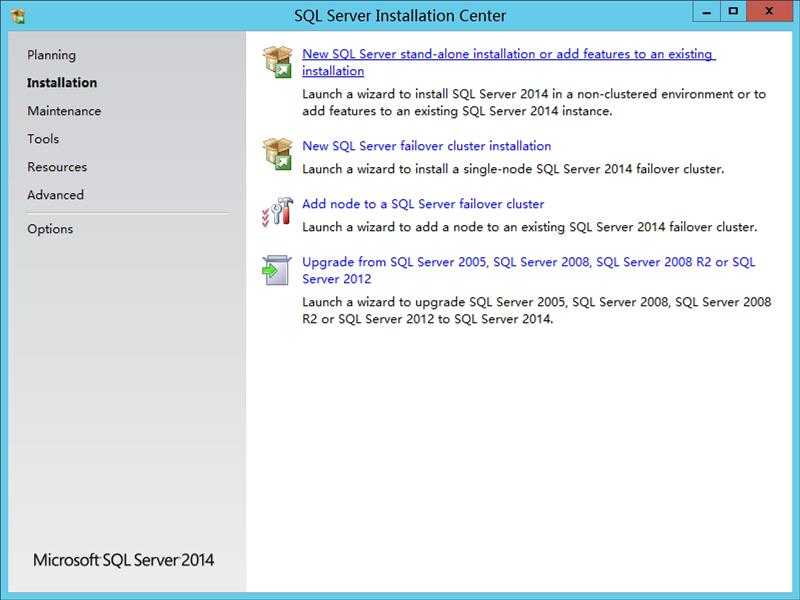Screen dimensions: 800x600
Task: Click the Upgrade arrow box icon
Action: click(277, 270)
